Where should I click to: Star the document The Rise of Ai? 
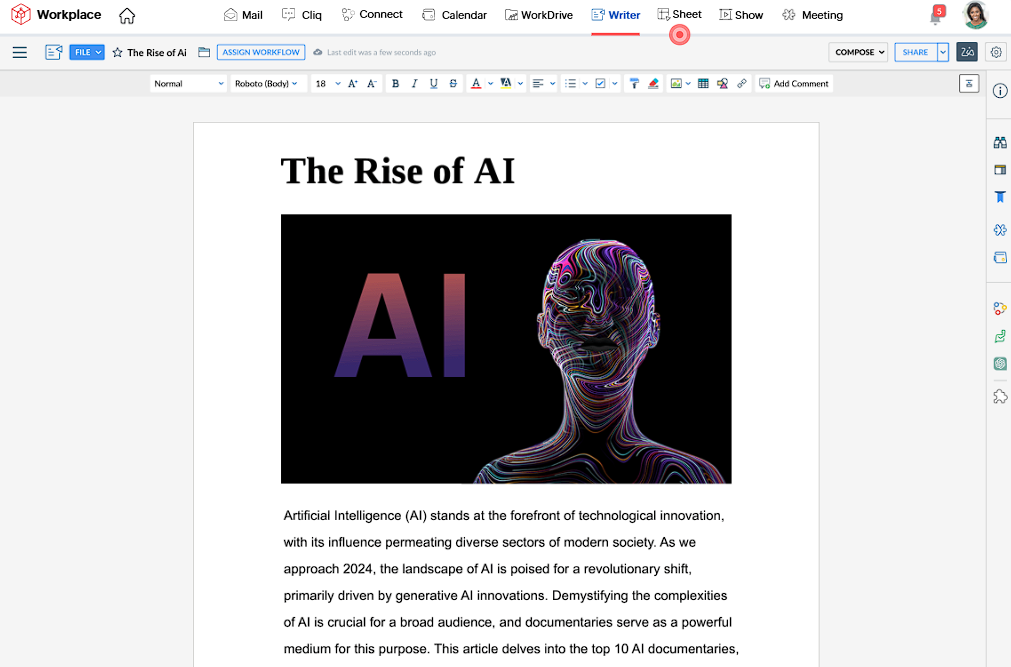click(x=117, y=52)
